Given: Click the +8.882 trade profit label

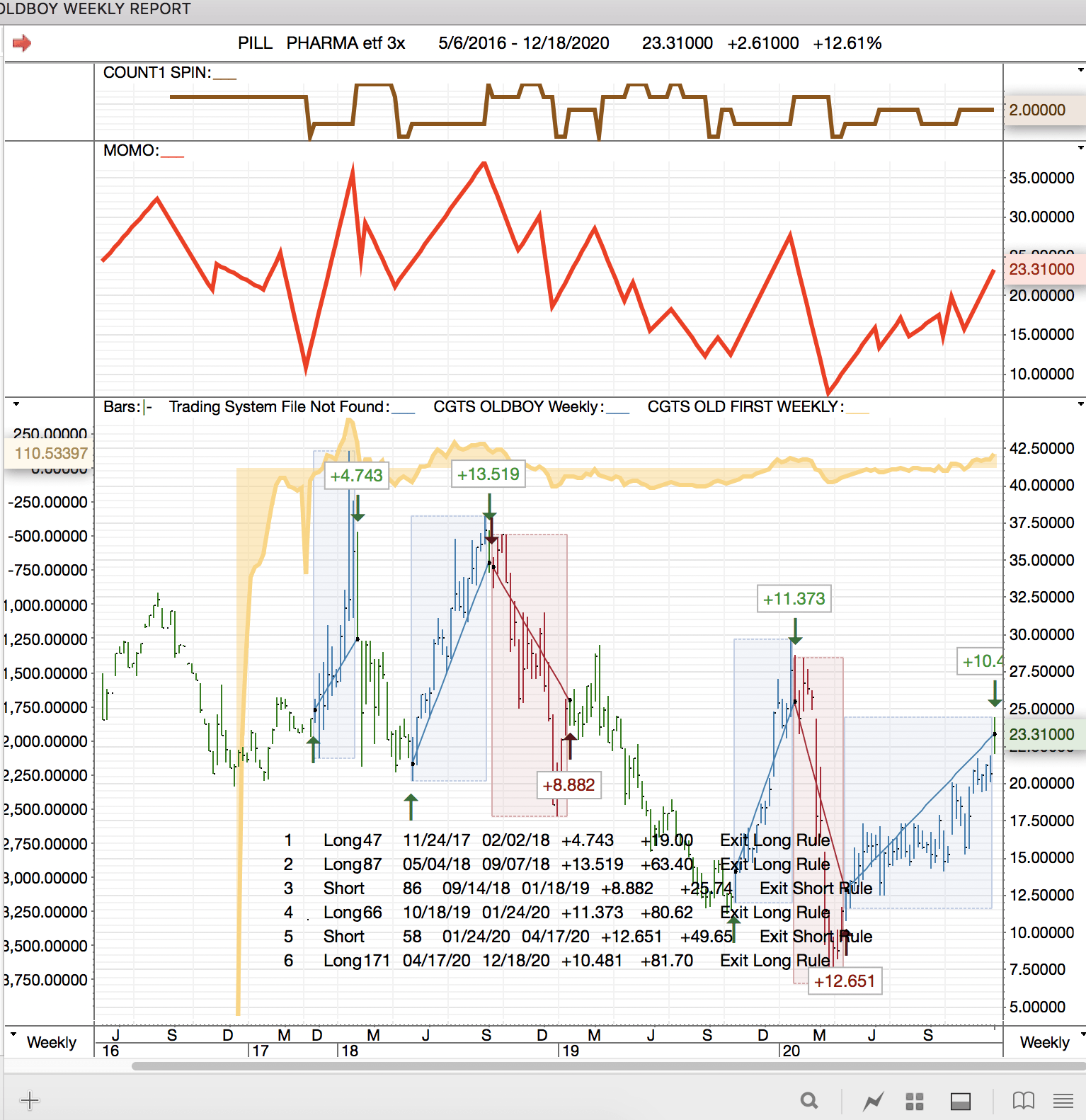Looking at the screenshot, I should click(568, 784).
